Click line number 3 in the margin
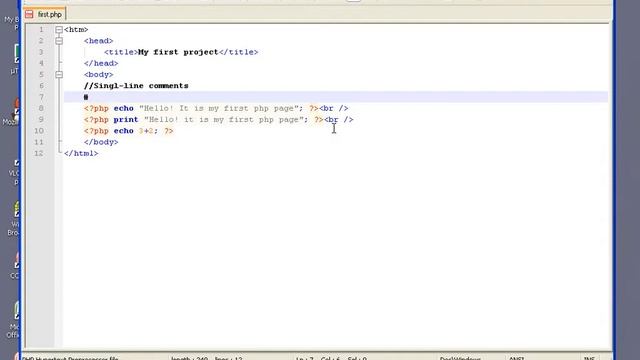The image size is (640, 360). (41, 52)
